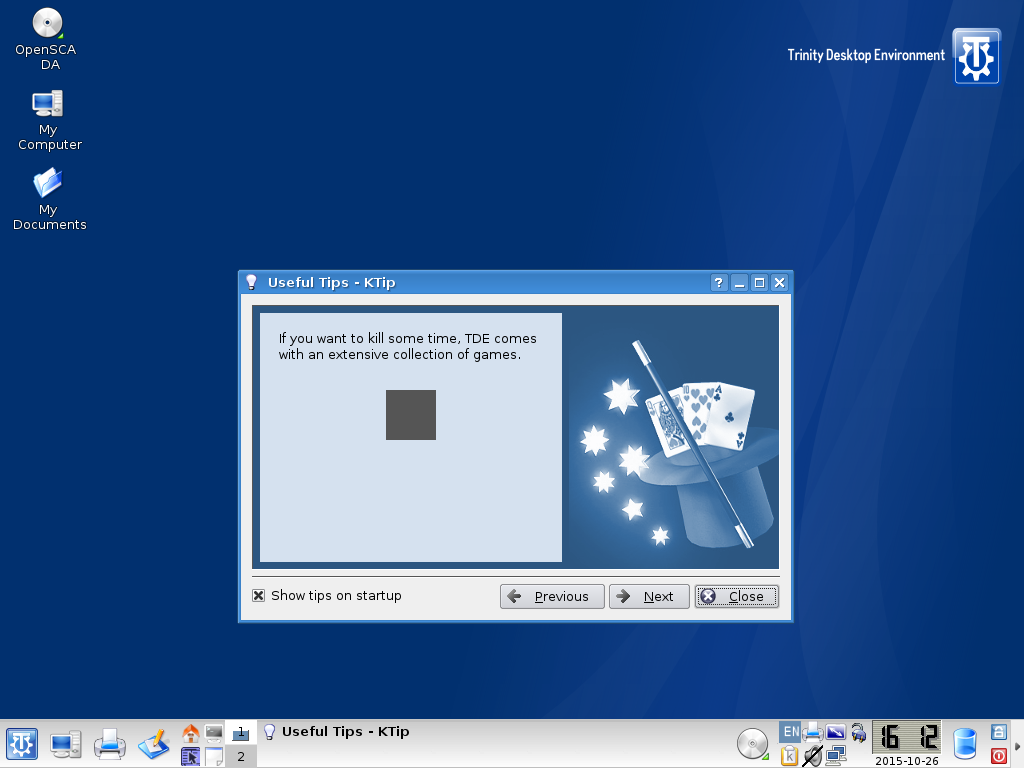This screenshot has width=1024, height=768.
Task: Click the network connections tray icon
Action: pos(835,756)
